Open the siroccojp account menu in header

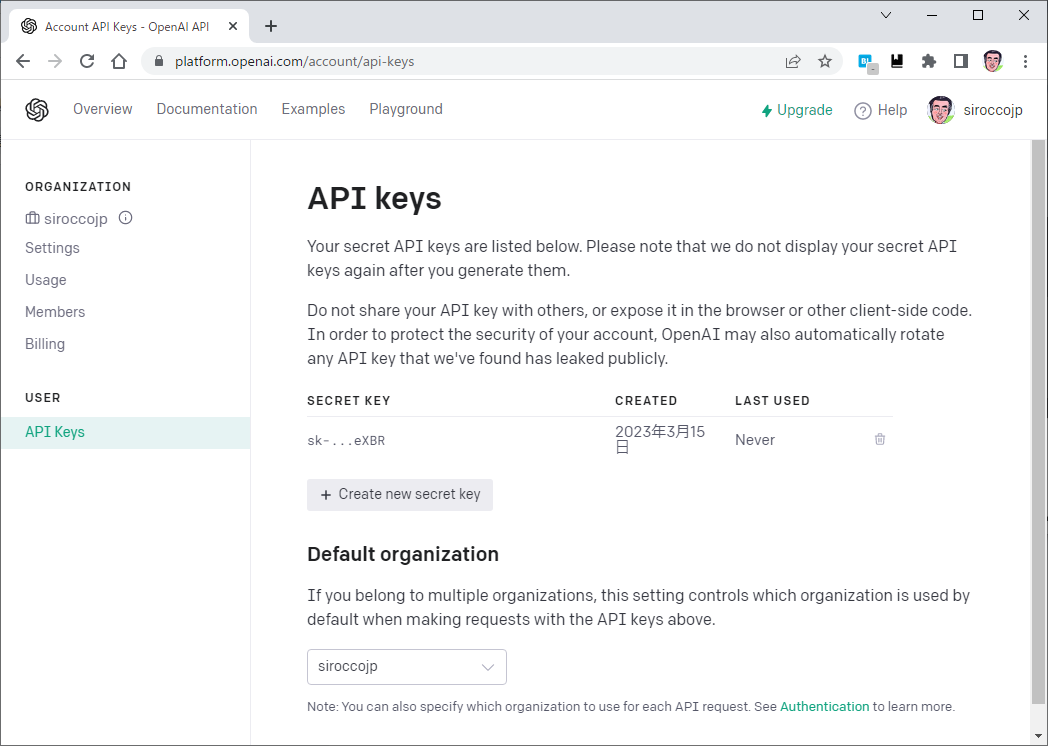pyautogui.click(x=974, y=110)
